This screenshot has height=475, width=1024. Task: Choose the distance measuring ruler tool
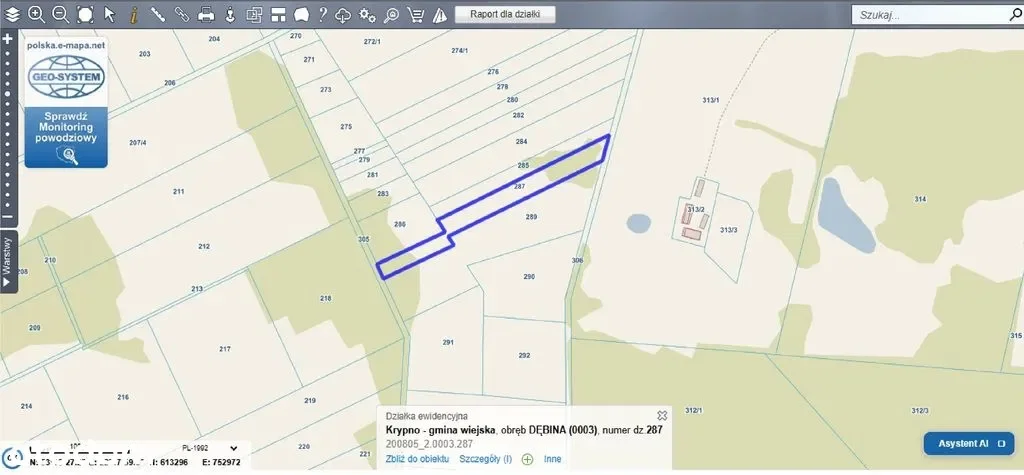click(158, 14)
